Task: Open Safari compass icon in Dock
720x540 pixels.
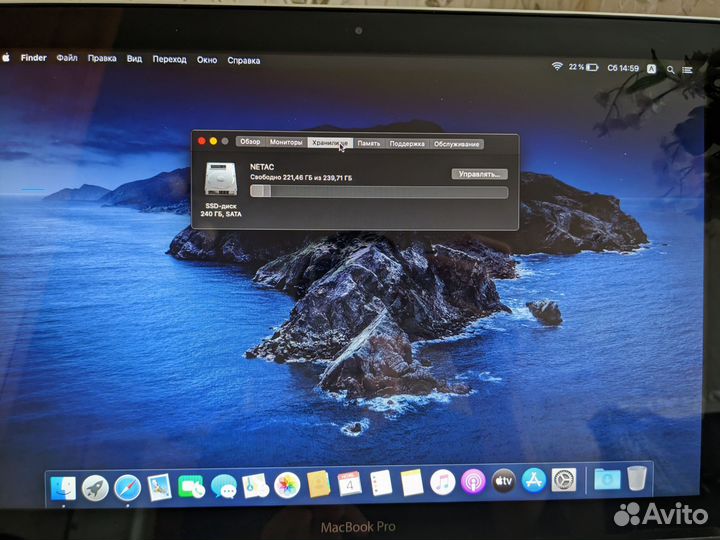Action: point(127,487)
